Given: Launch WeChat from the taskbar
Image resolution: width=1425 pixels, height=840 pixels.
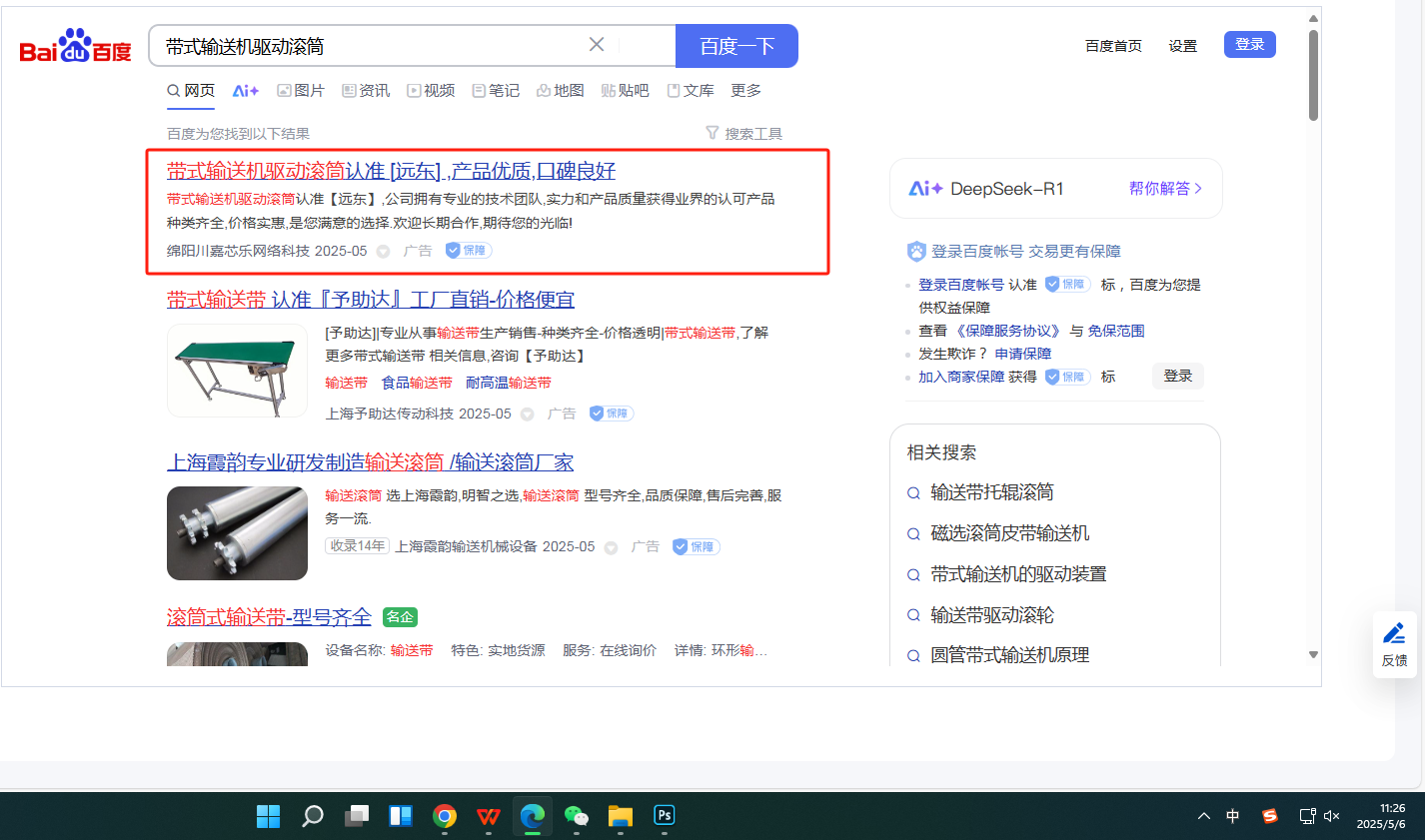Looking at the screenshot, I should point(577,816).
